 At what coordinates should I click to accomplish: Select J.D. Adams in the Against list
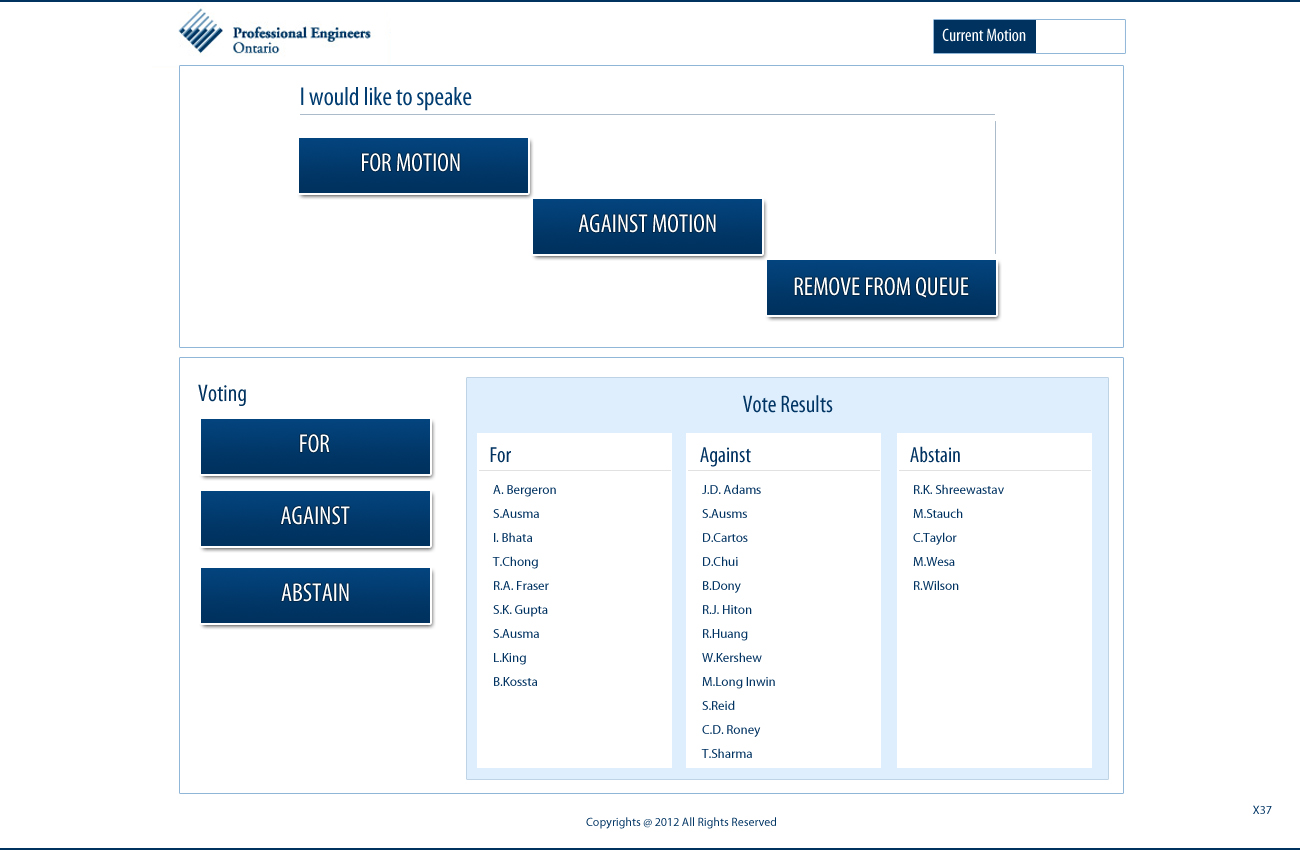tap(731, 490)
